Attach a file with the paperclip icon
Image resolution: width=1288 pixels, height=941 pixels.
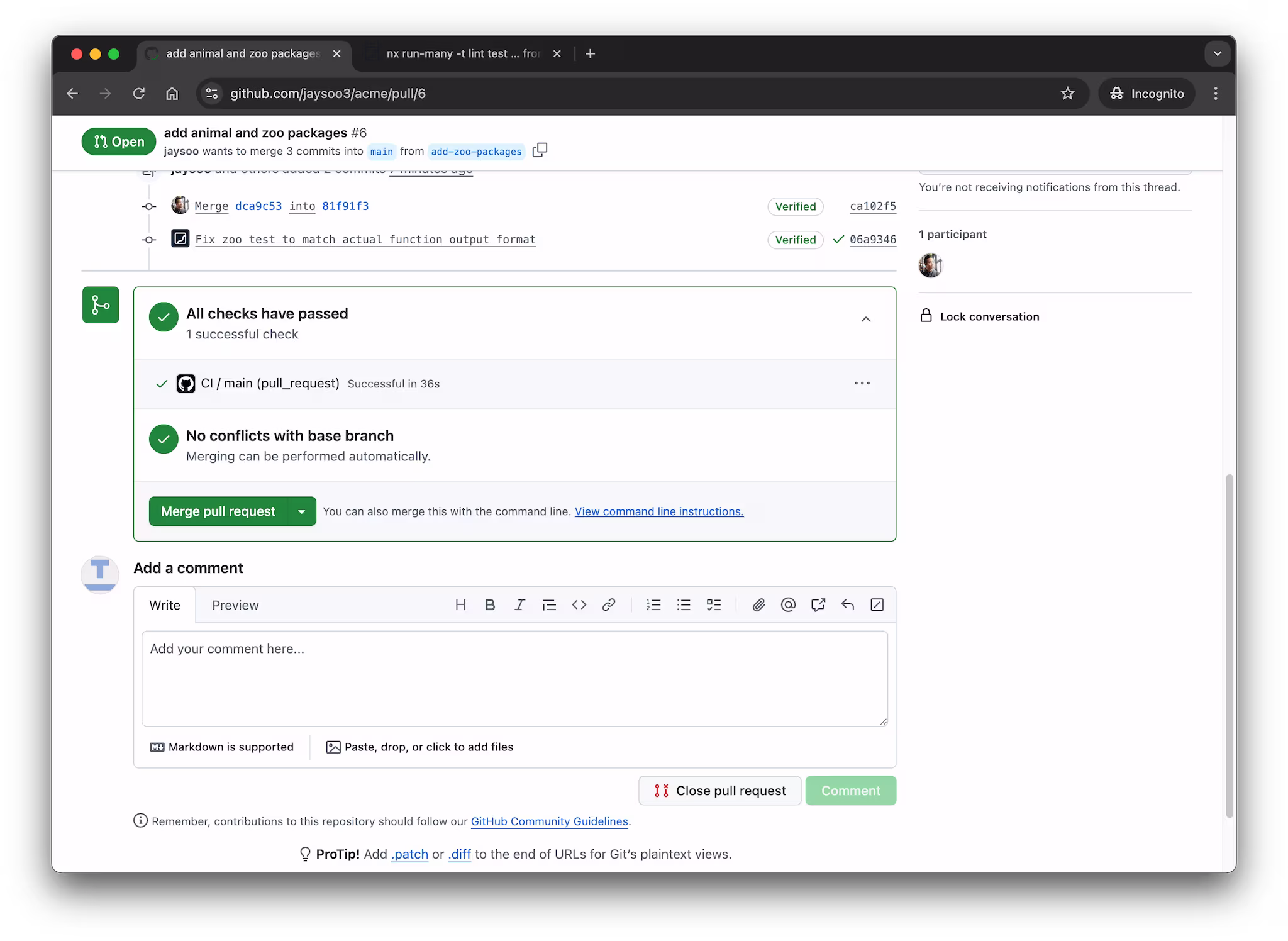point(758,604)
